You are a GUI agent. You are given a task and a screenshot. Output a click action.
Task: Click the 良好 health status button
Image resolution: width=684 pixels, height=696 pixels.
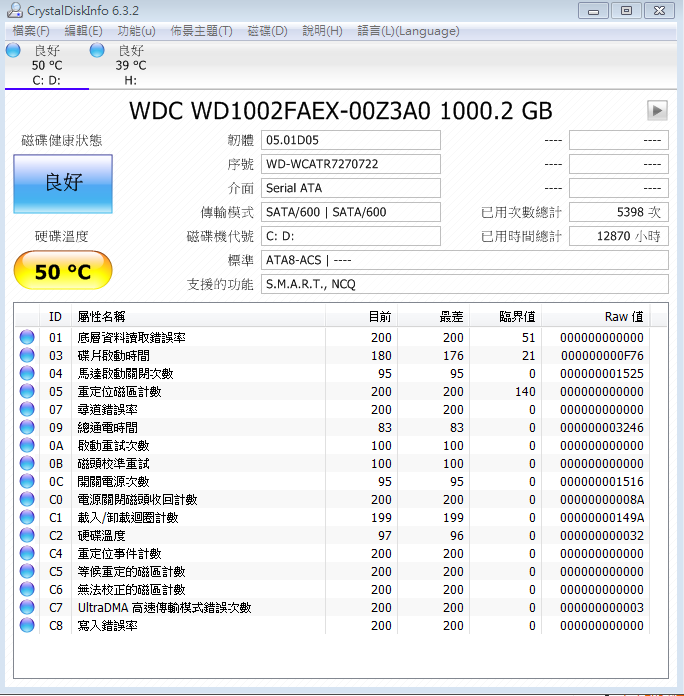63,184
